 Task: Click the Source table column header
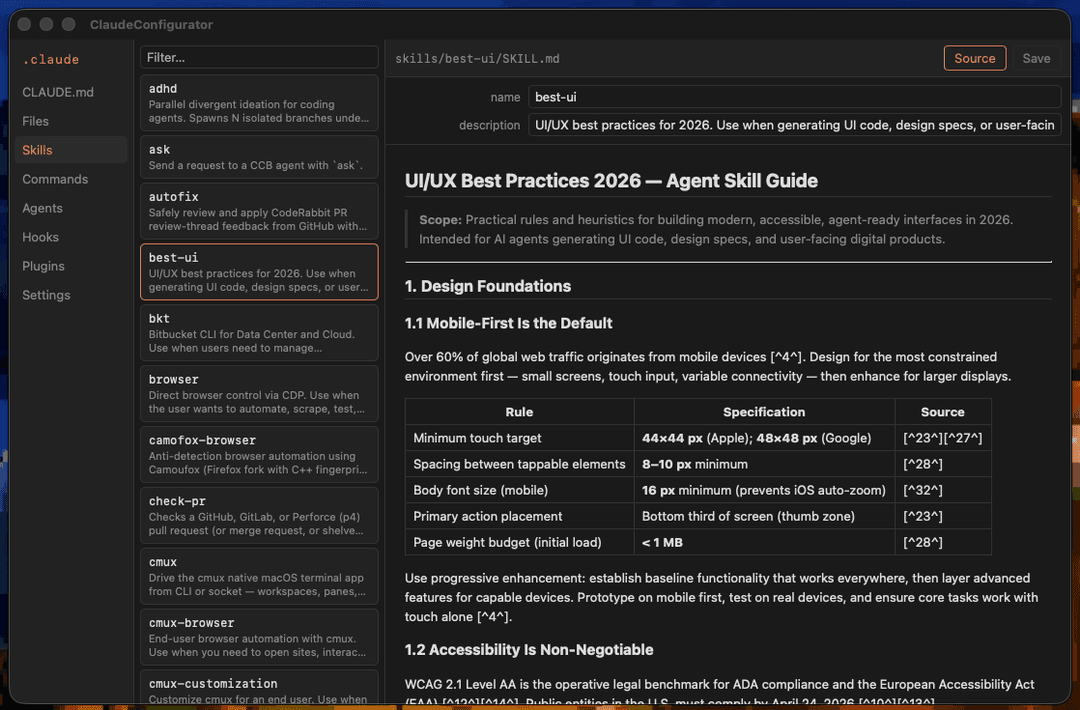coord(942,412)
